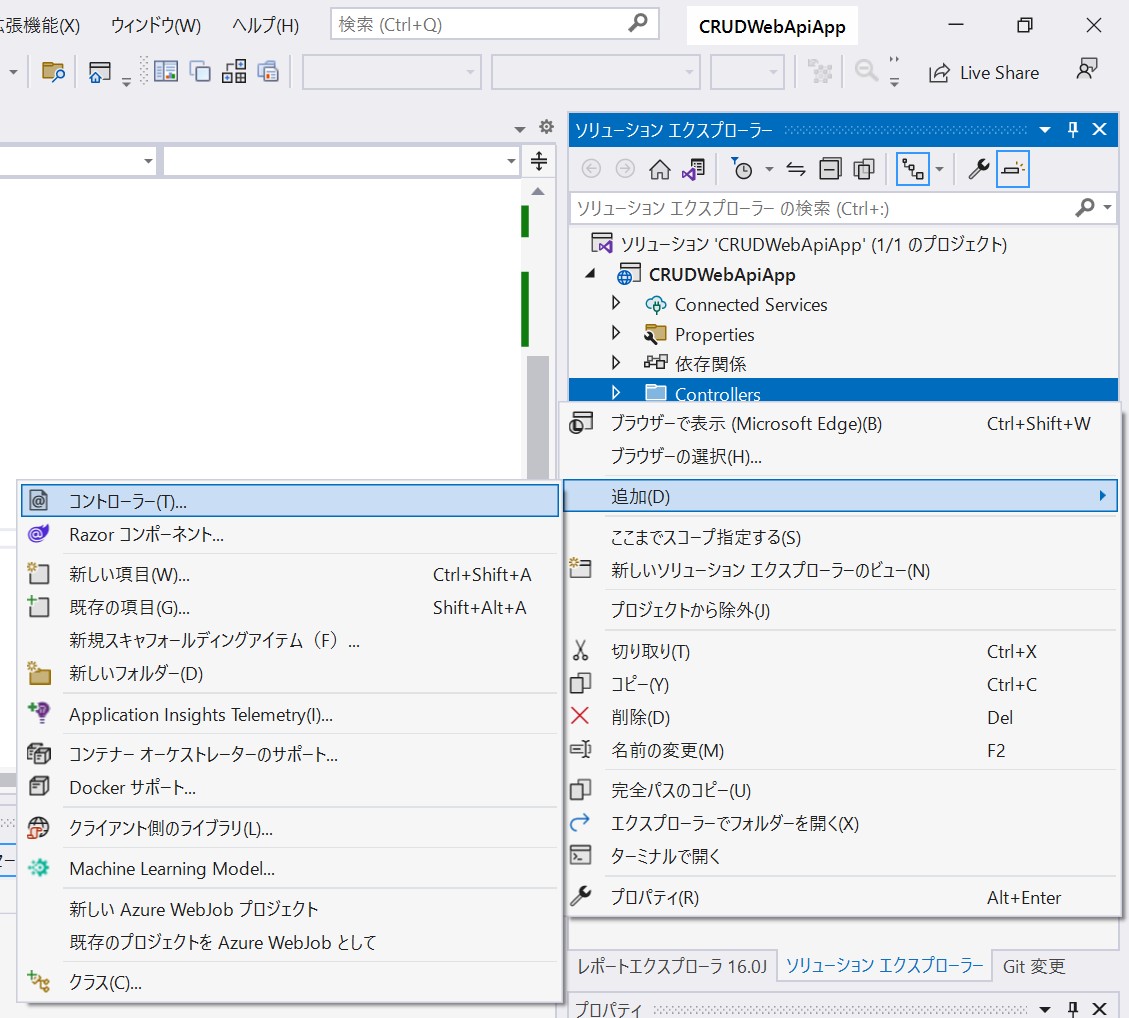Click the stacked windows toolbar icon
Screen dimensions: 1129x1018
pyautogui.click(x=268, y=71)
